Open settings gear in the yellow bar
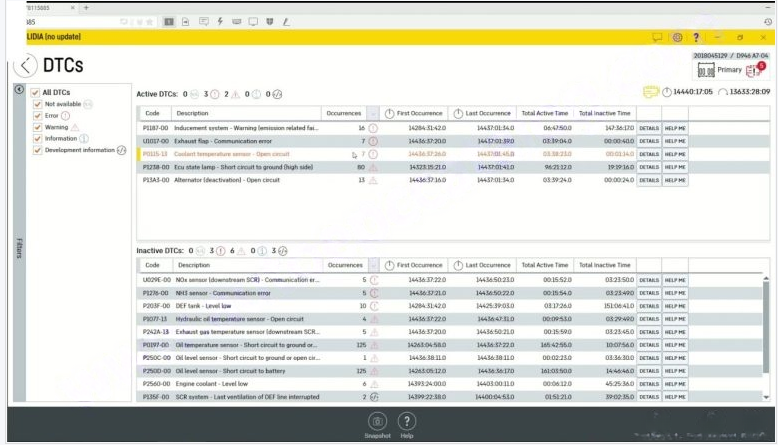Screen dimensions: 778x445 tap(677, 37)
